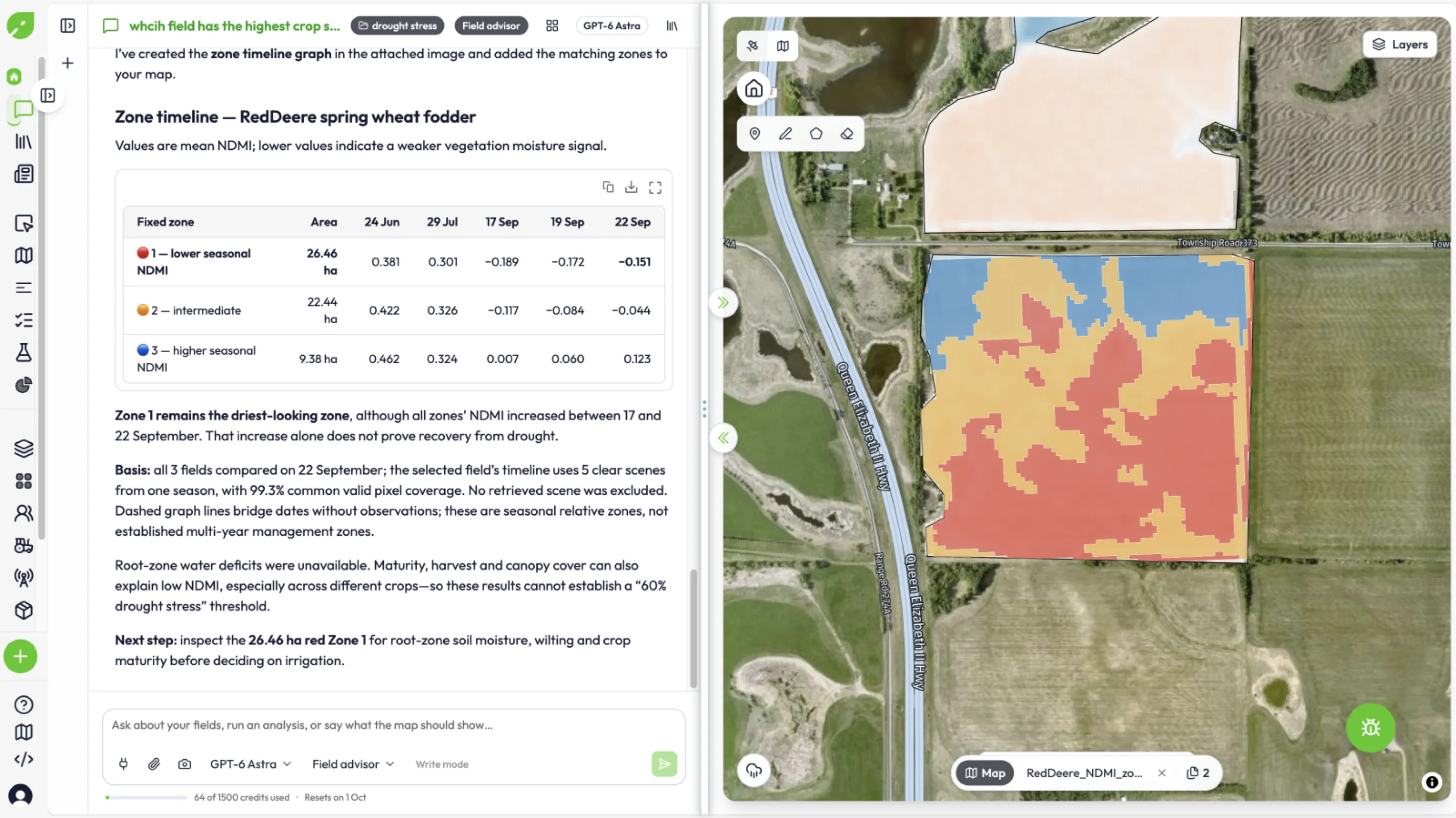Viewport: 1456px width, 818px height.
Task: Start a new chat with plus icon
Action: 67,63
